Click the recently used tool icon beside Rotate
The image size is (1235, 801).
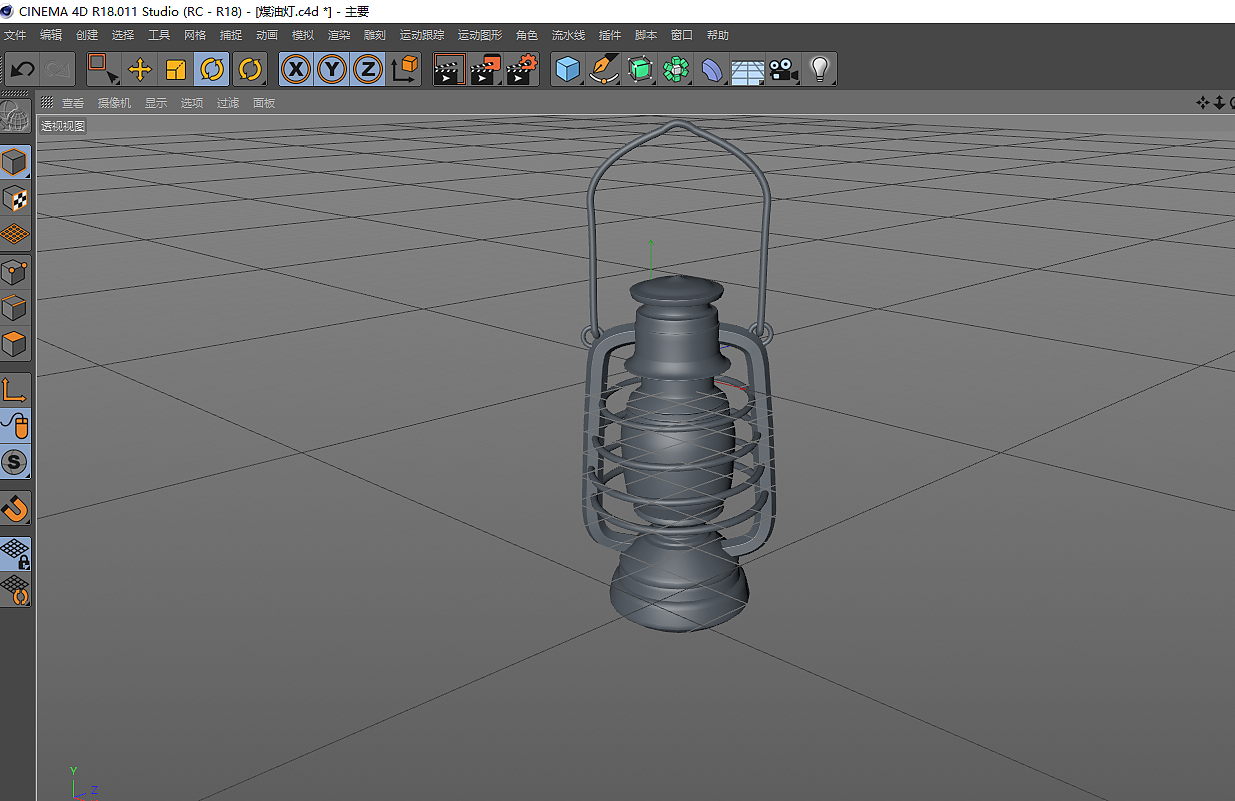pyautogui.click(x=249, y=69)
